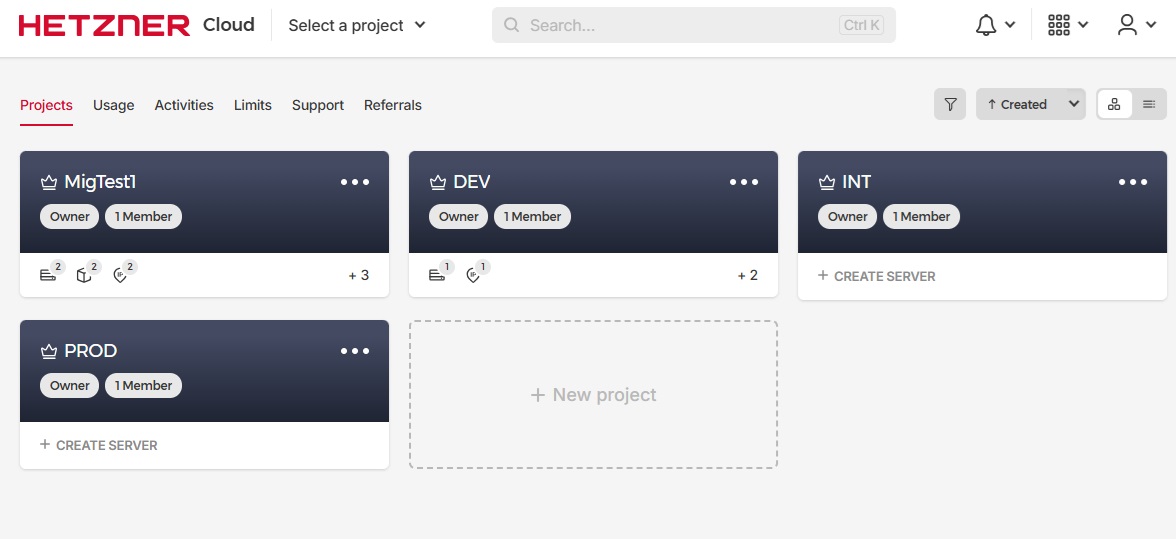Click the Ctrl K shortcut hint
1176x539 pixels.
point(861,25)
